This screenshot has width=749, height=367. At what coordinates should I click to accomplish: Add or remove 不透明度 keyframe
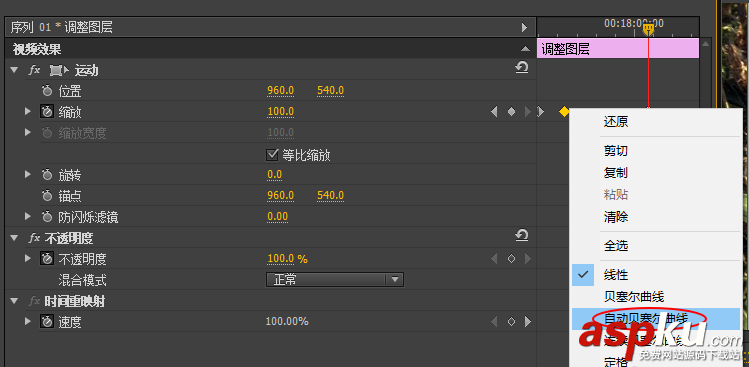point(511,259)
